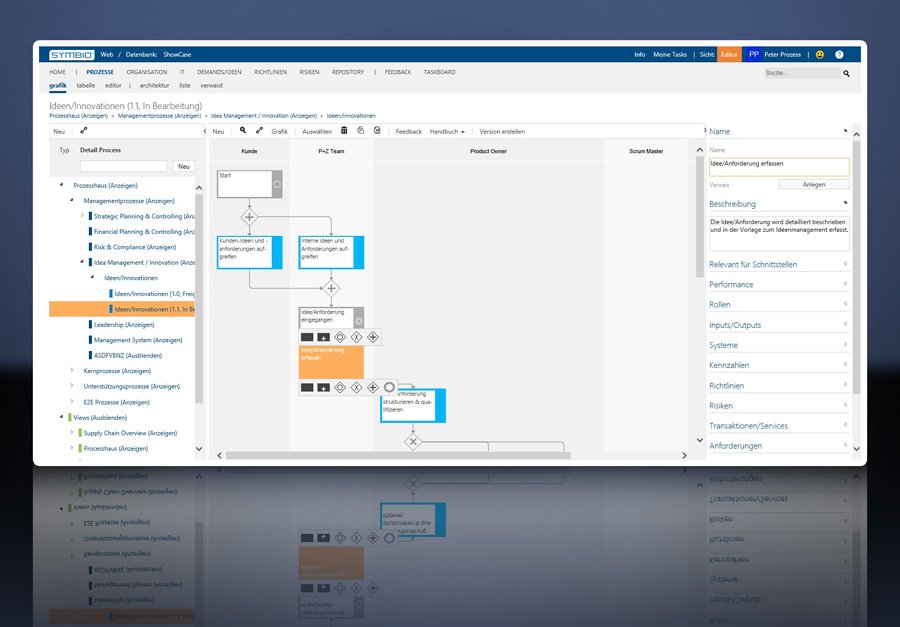Collapse the Prozesshaus (Anzeigen) root node

[x=61, y=185]
